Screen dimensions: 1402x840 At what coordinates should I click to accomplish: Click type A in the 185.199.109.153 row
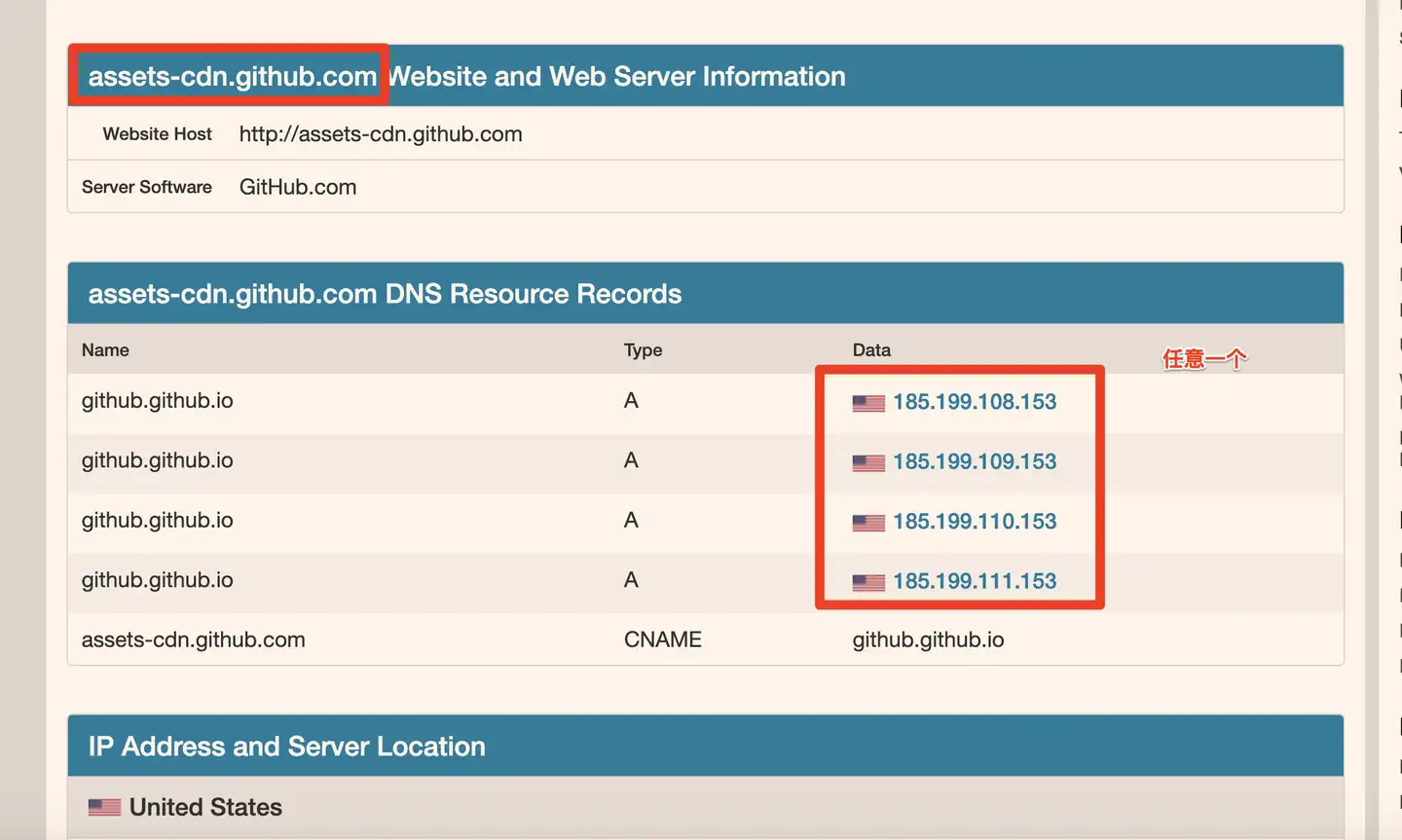(631, 460)
